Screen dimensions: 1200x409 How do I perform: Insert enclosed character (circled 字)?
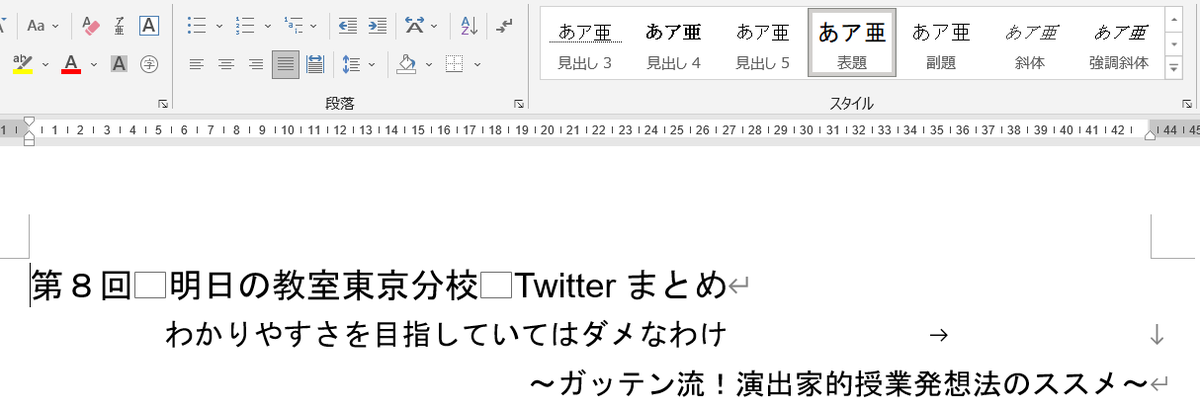[x=149, y=64]
